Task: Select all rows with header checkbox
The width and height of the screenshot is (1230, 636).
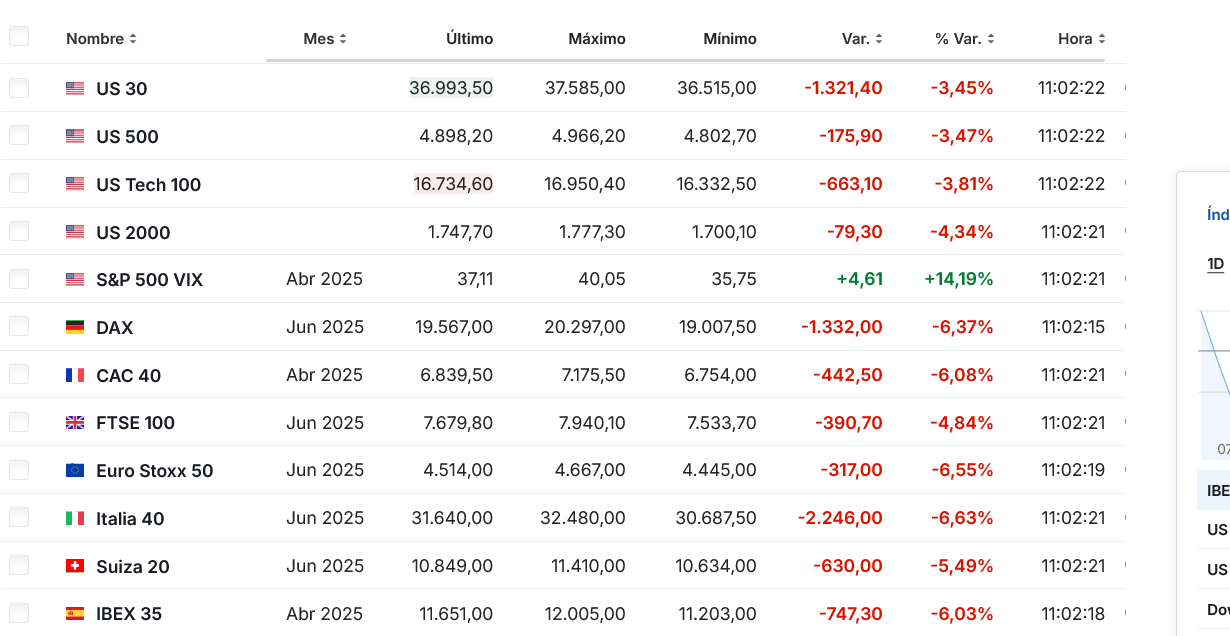Action: pyautogui.click(x=19, y=37)
